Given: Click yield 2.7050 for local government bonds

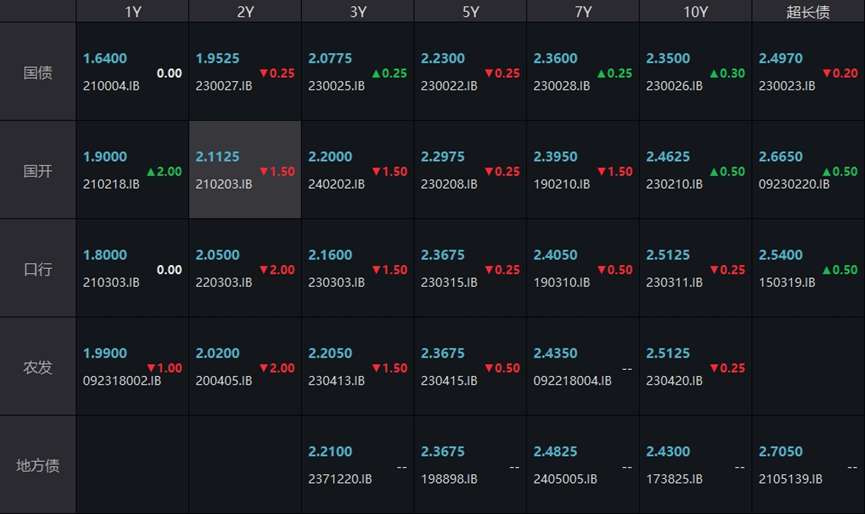Looking at the screenshot, I should tap(780, 452).
